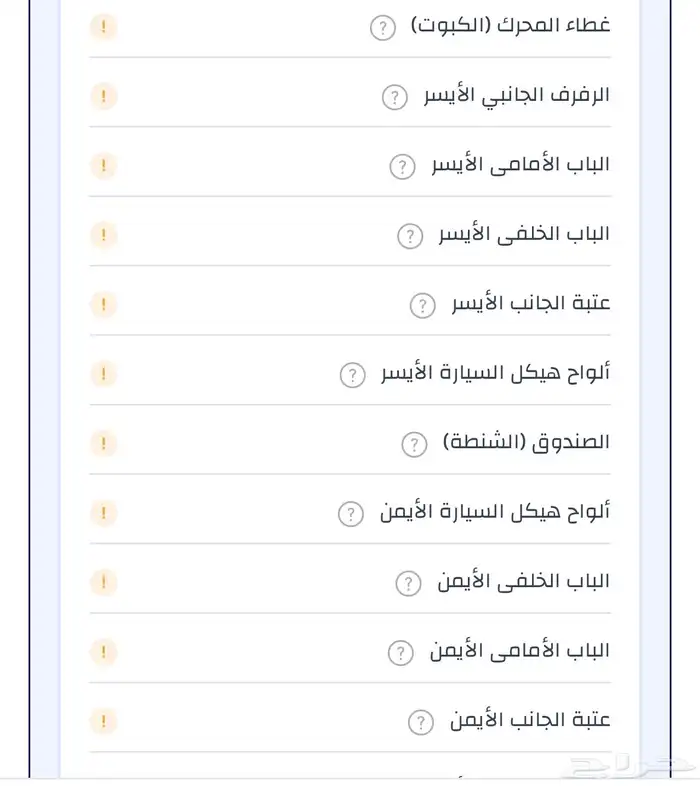Click help icon beside غطاء المحرك (الكبوت)
The image size is (700, 786).
click(x=383, y=27)
